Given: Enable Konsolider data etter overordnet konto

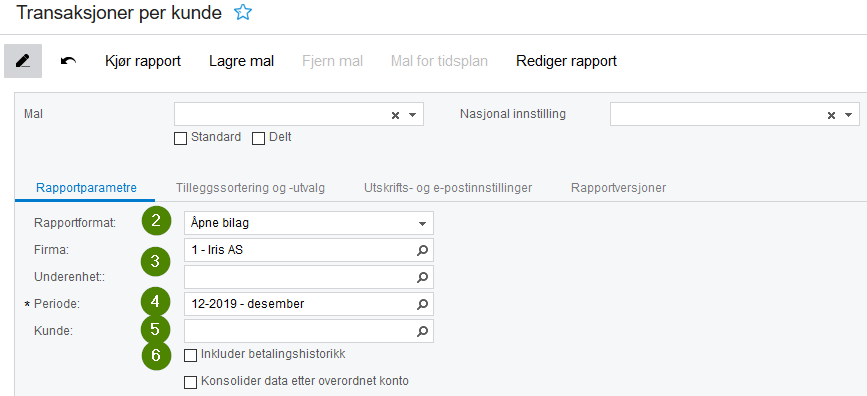Looking at the screenshot, I should (190, 382).
